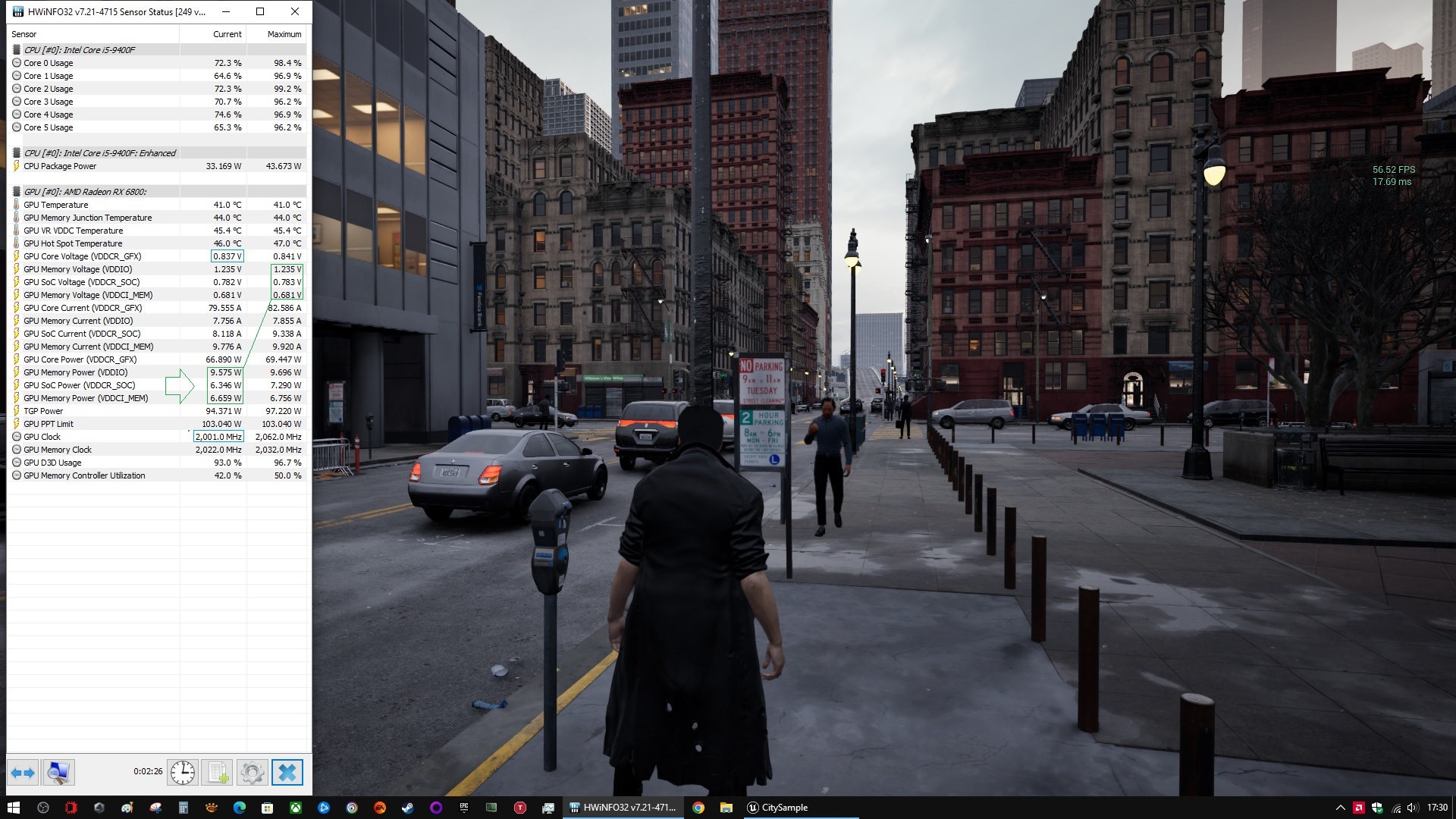
Task: Click the Maximum column header
Action: point(284,34)
